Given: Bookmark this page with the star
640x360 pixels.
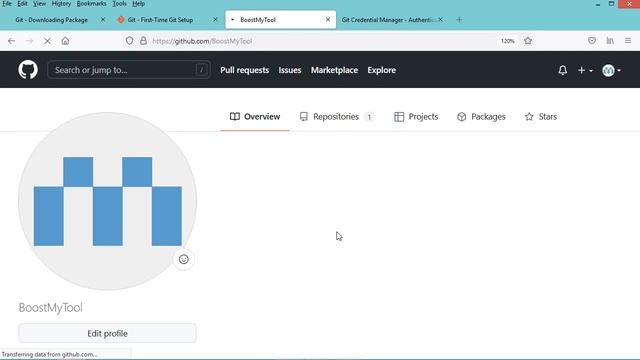Looking at the screenshot, I should [x=528, y=41].
